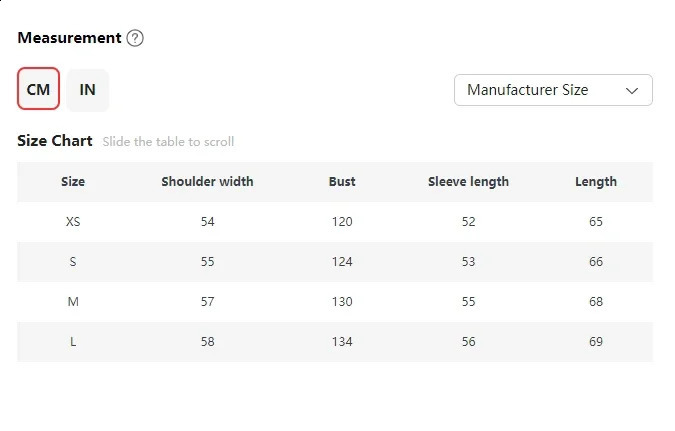Click the Length column header
The height and width of the screenshot is (431, 675).
tap(596, 182)
